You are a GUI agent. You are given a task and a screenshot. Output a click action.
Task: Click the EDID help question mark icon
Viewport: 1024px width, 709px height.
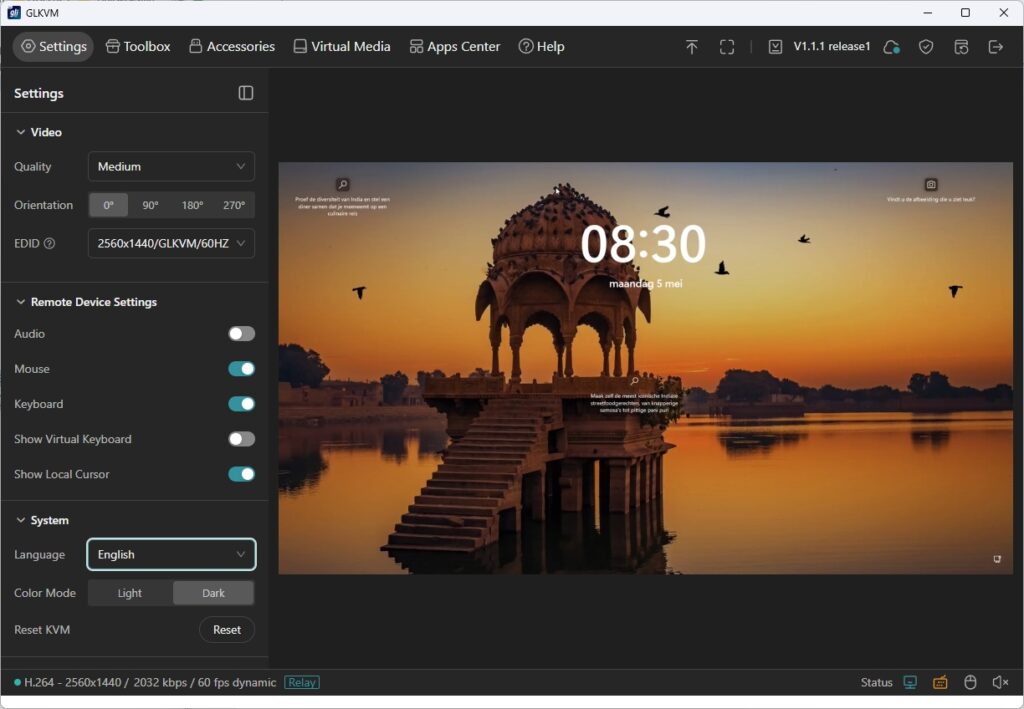coord(49,243)
